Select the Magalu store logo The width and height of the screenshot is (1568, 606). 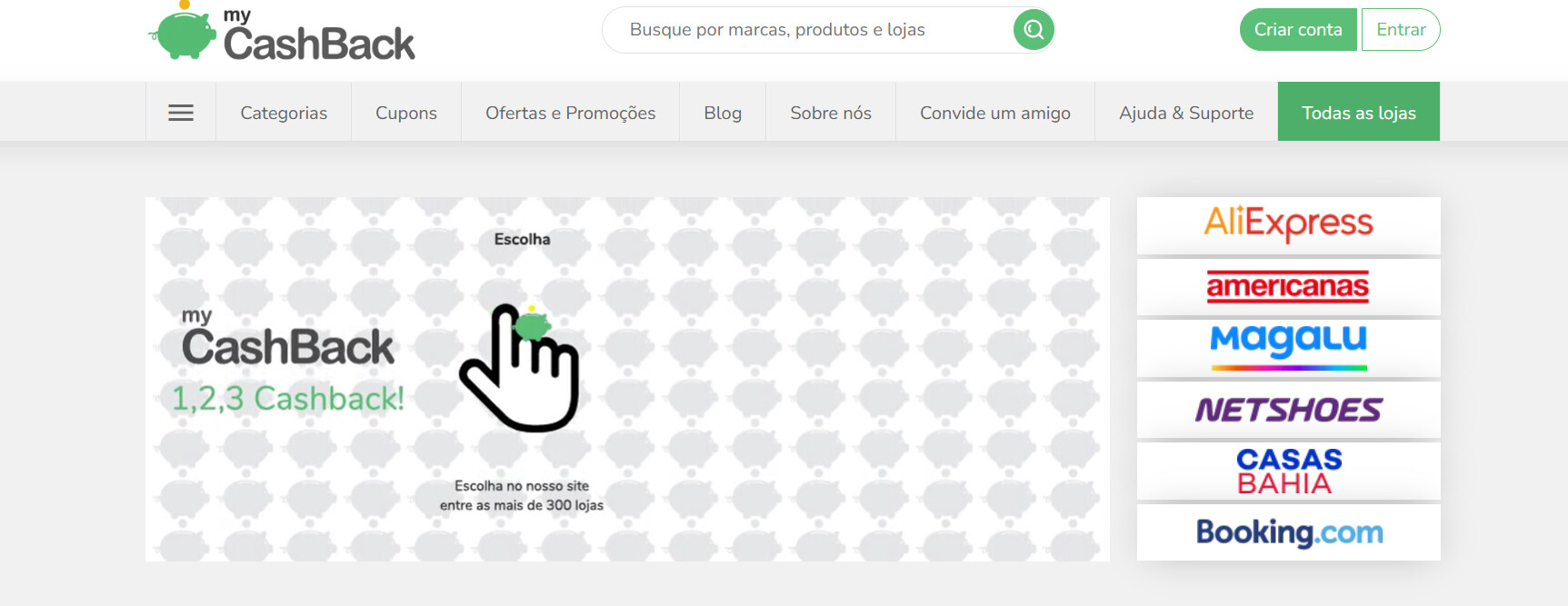pyautogui.click(x=1288, y=347)
